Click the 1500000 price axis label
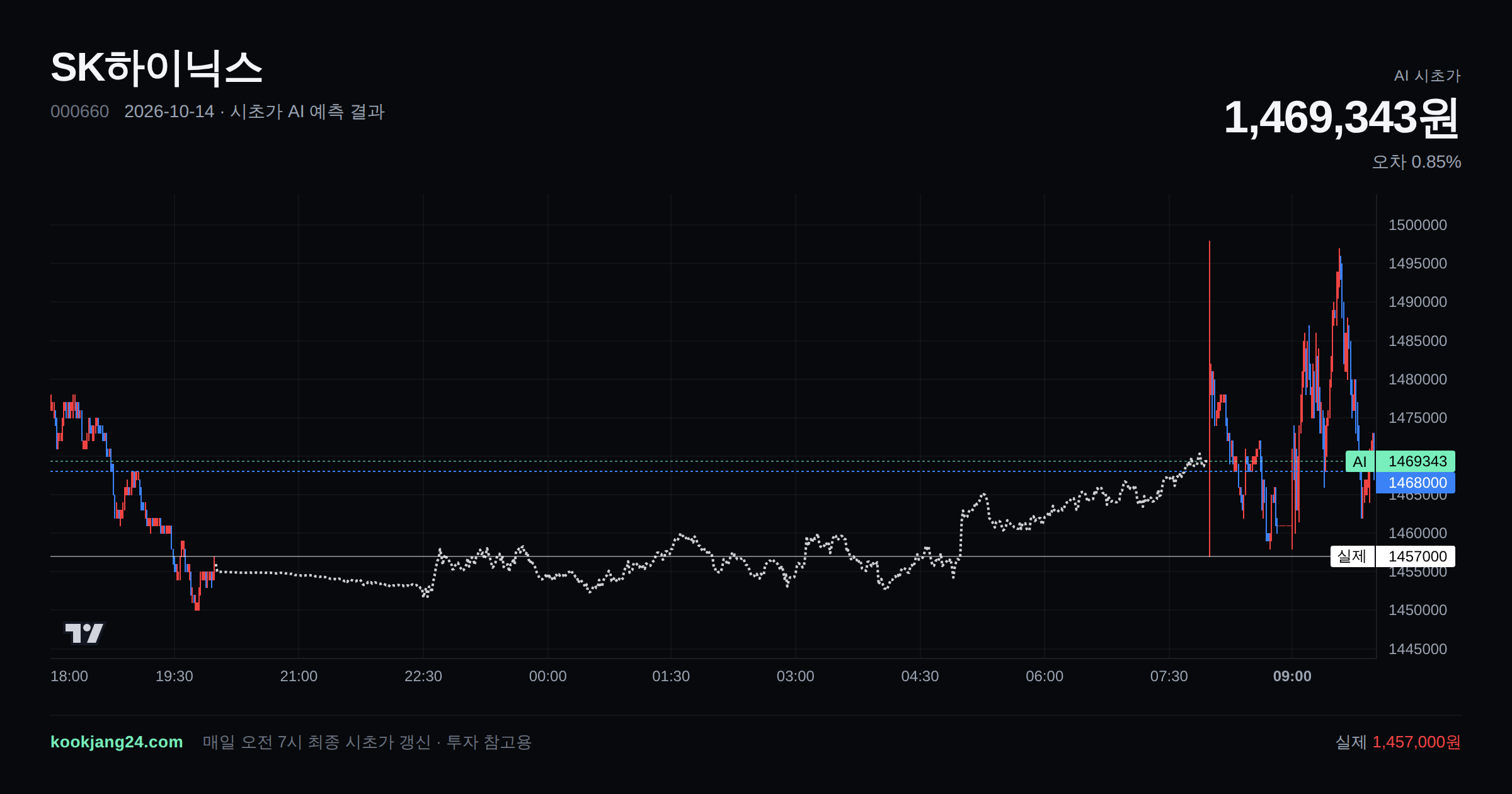 [1417, 225]
